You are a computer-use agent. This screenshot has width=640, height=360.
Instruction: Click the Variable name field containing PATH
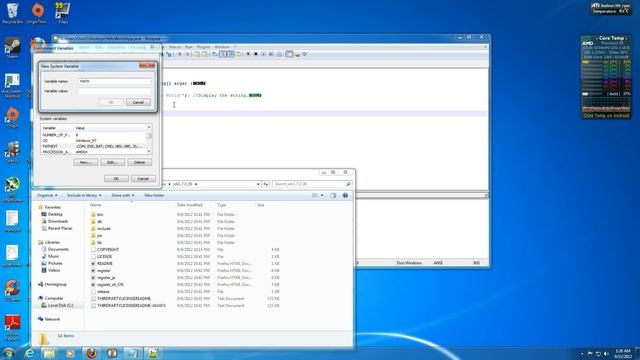[115, 81]
